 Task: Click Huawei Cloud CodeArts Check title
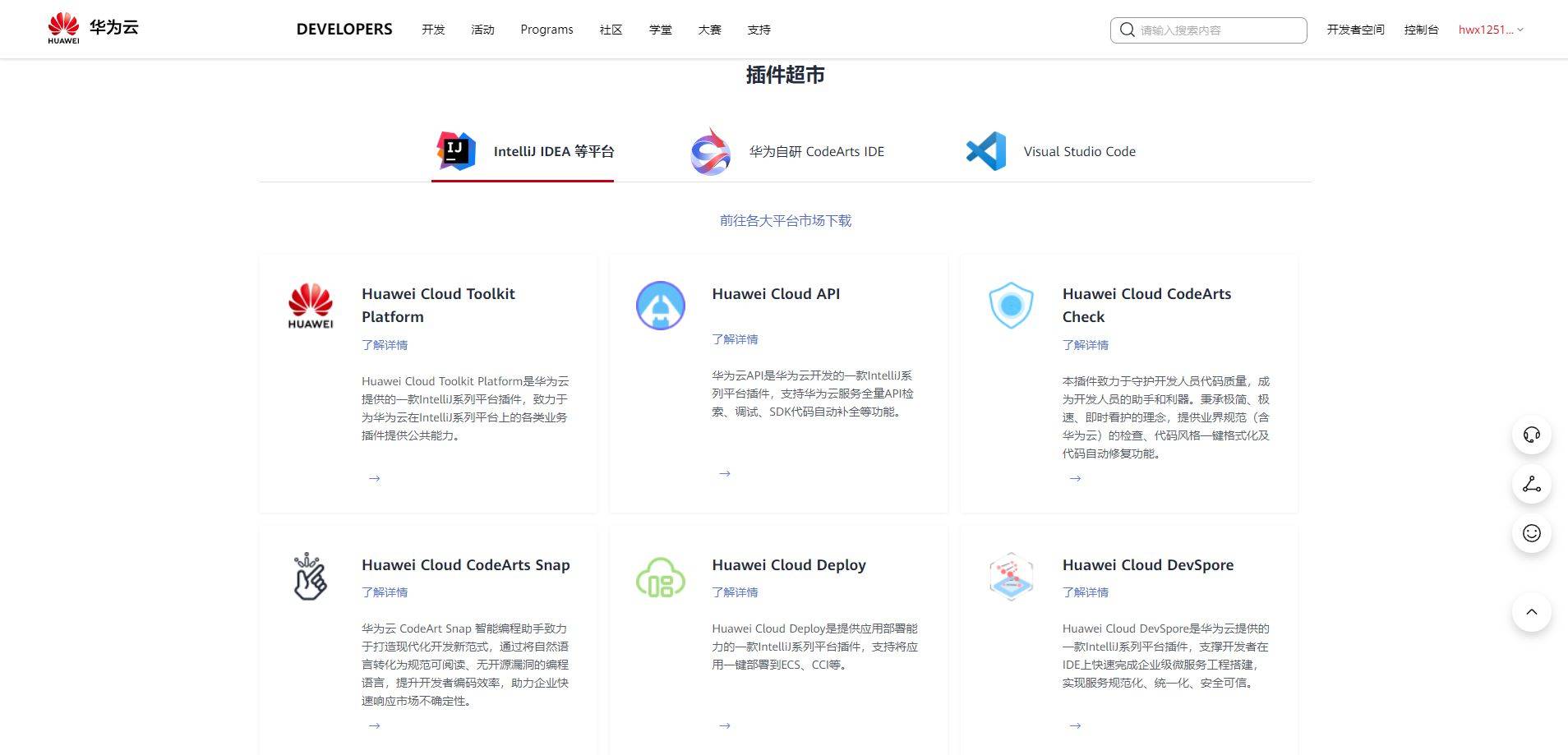tap(1146, 305)
